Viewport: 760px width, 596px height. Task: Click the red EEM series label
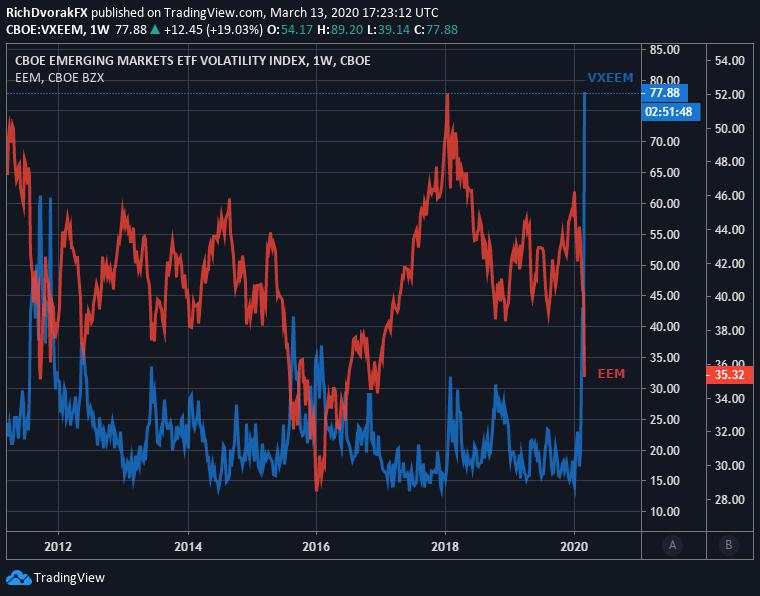pos(611,374)
